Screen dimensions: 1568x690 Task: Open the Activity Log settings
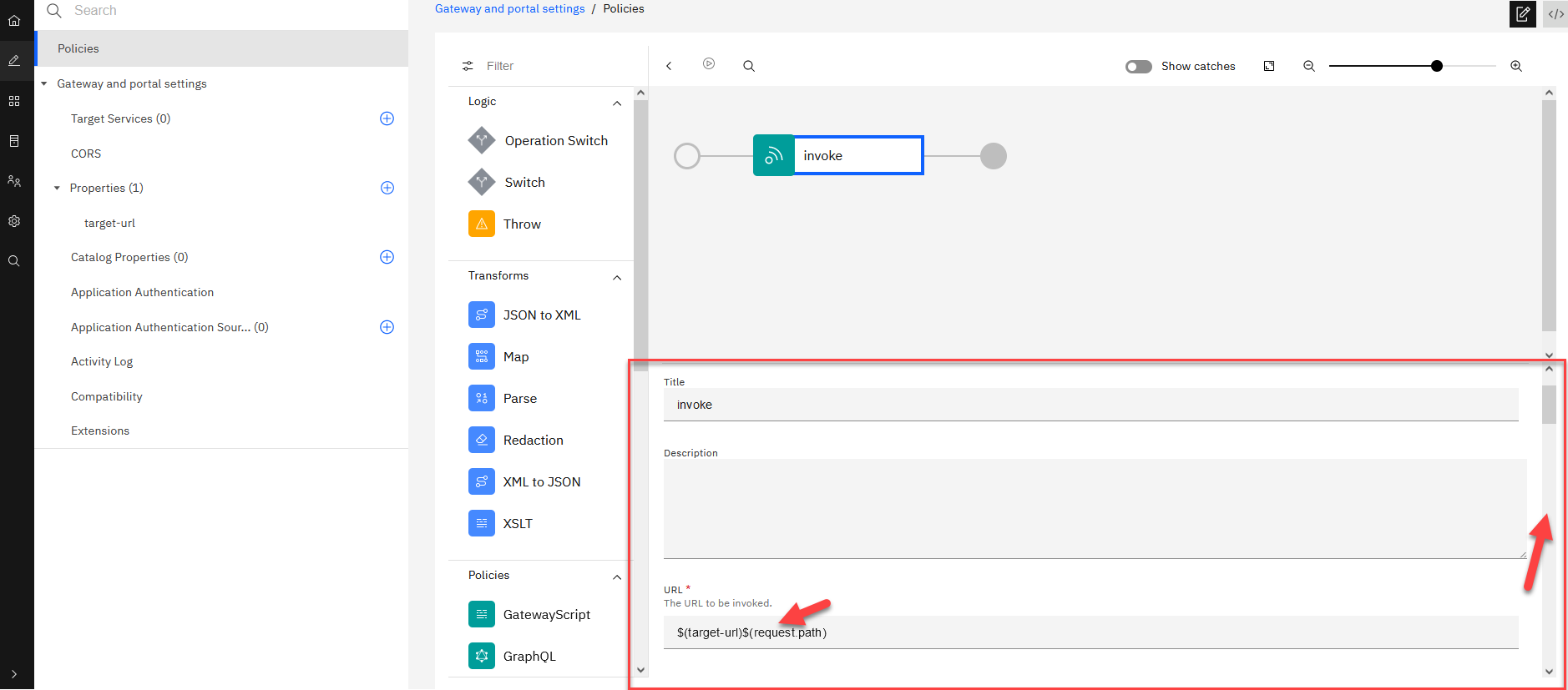(x=102, y=361)
